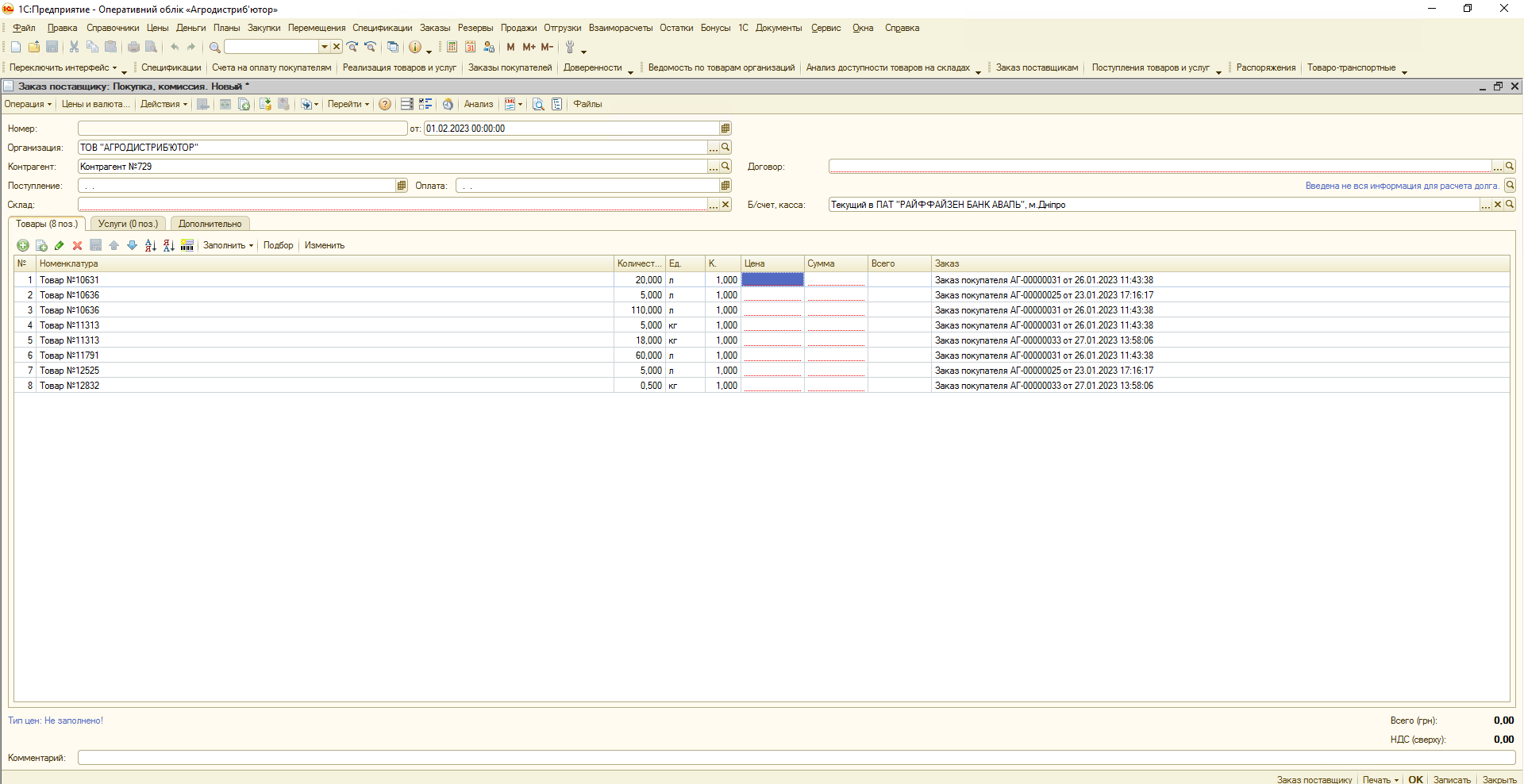1524x784 pixels.
Task: Click the copy row icon
Action: (41, 246)
